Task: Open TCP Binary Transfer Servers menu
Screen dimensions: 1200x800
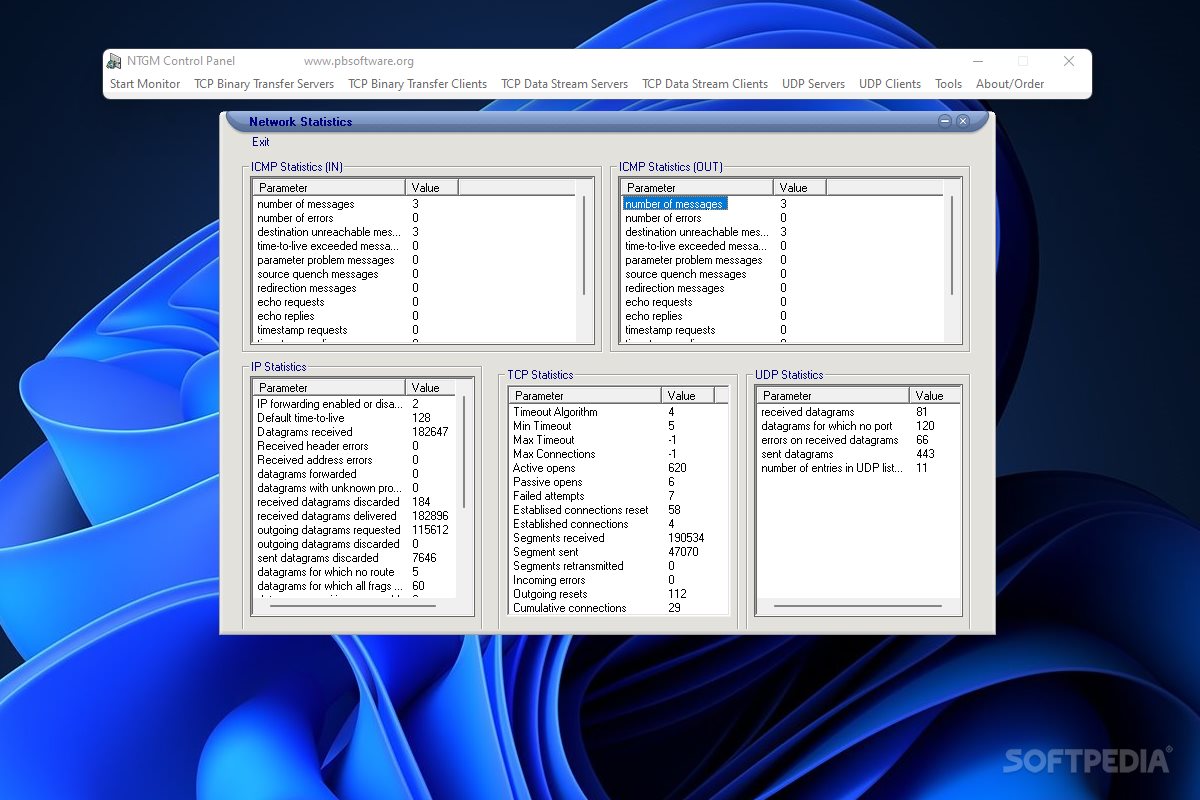Action: point(264,84)
